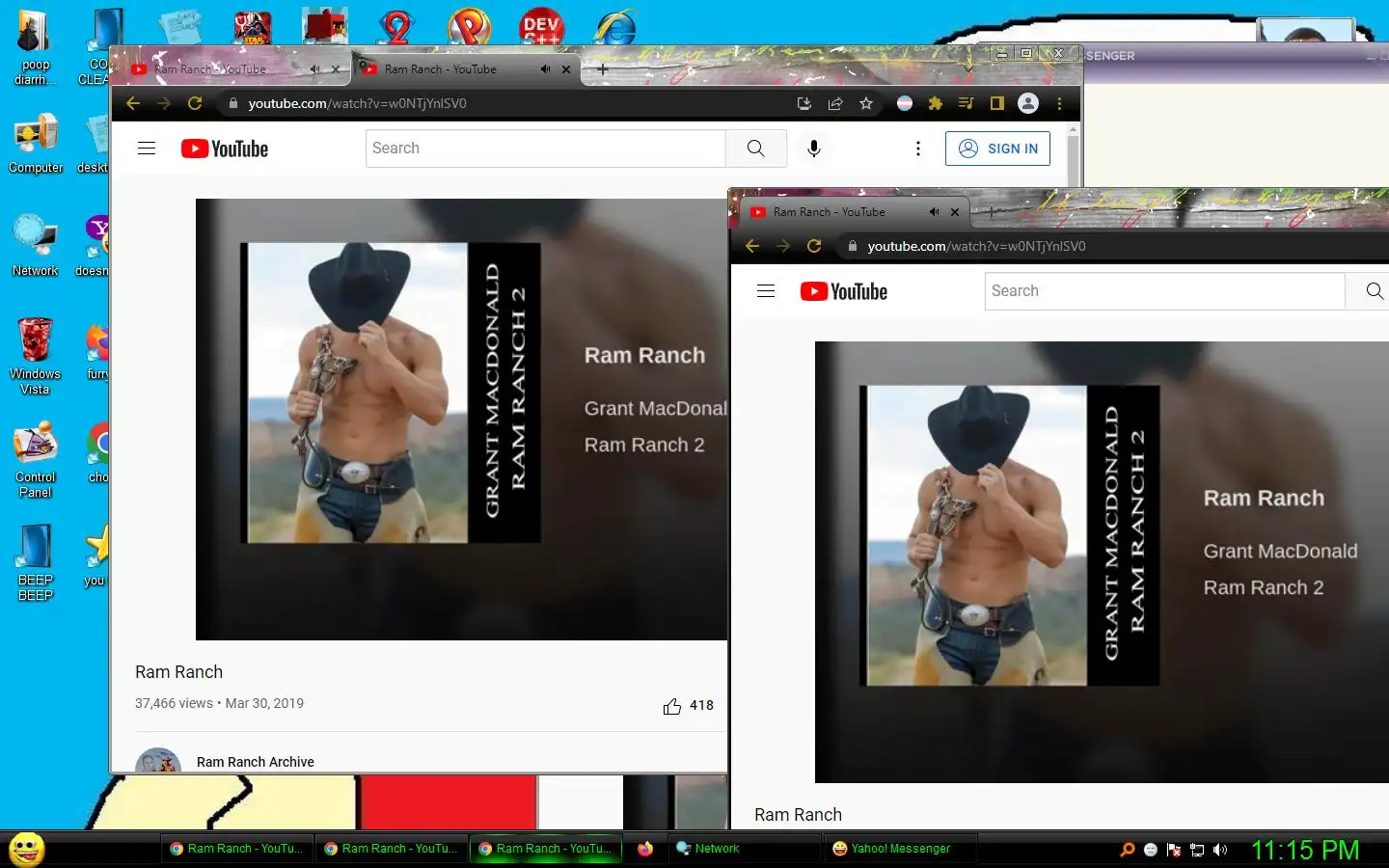This screenshot has width=1389, height=868.
Task: Open the volume speaker tray icon
Action: tap(1220, 850)
